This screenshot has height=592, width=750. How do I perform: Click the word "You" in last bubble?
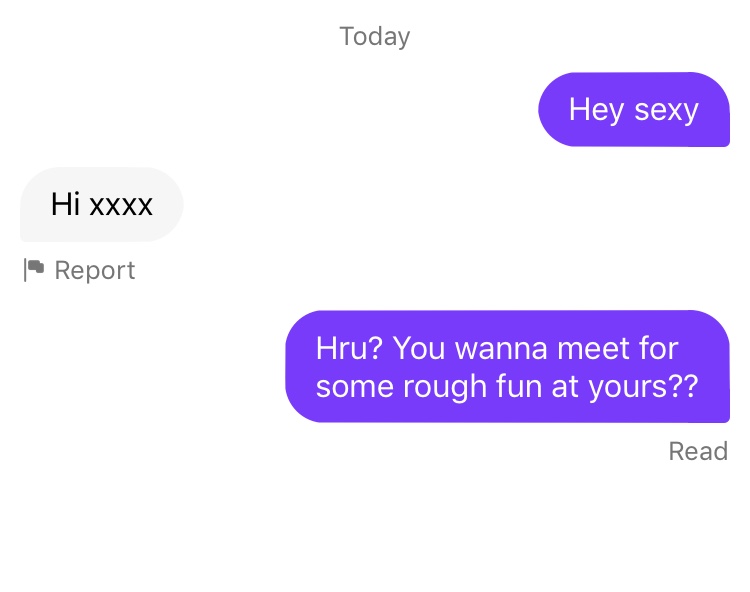419,349
